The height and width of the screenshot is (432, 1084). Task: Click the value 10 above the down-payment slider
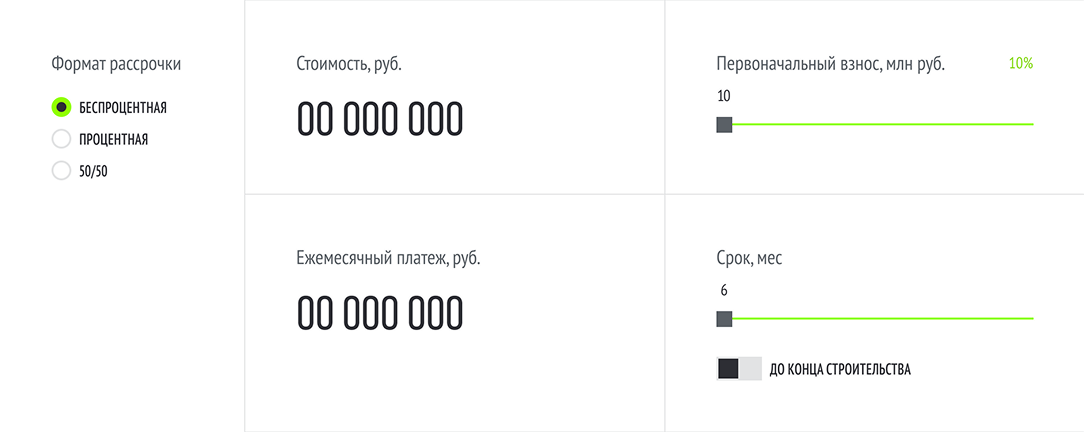pyautogui.click(x=724, y=97)
